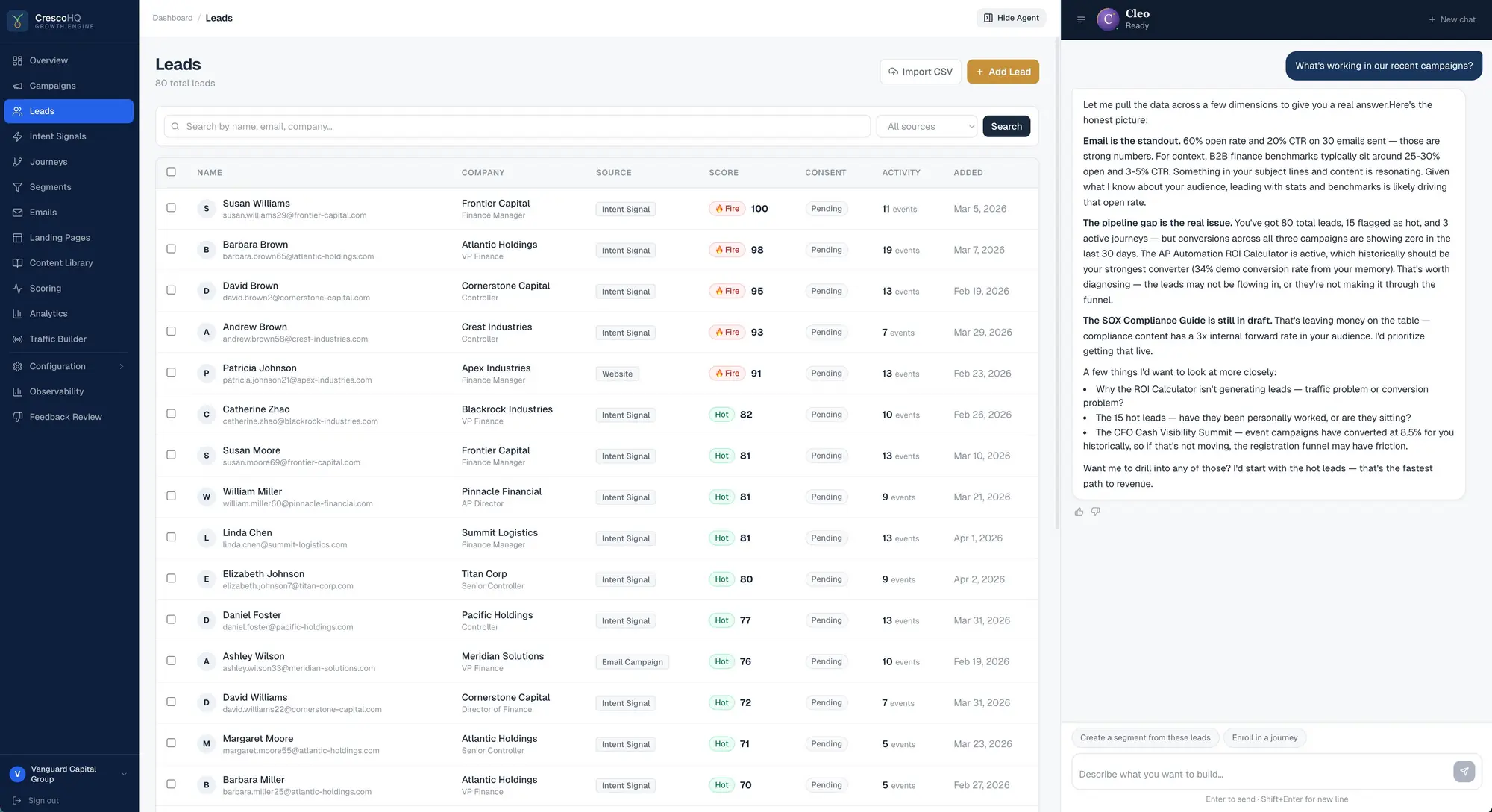Click Susan Williams avatar initial
Screen dimensions: 1492x812
pyautogui.click(x=207, y=209)
